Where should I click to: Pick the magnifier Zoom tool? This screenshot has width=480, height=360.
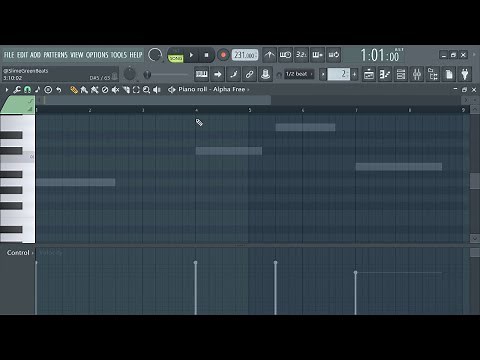(146, 90)
